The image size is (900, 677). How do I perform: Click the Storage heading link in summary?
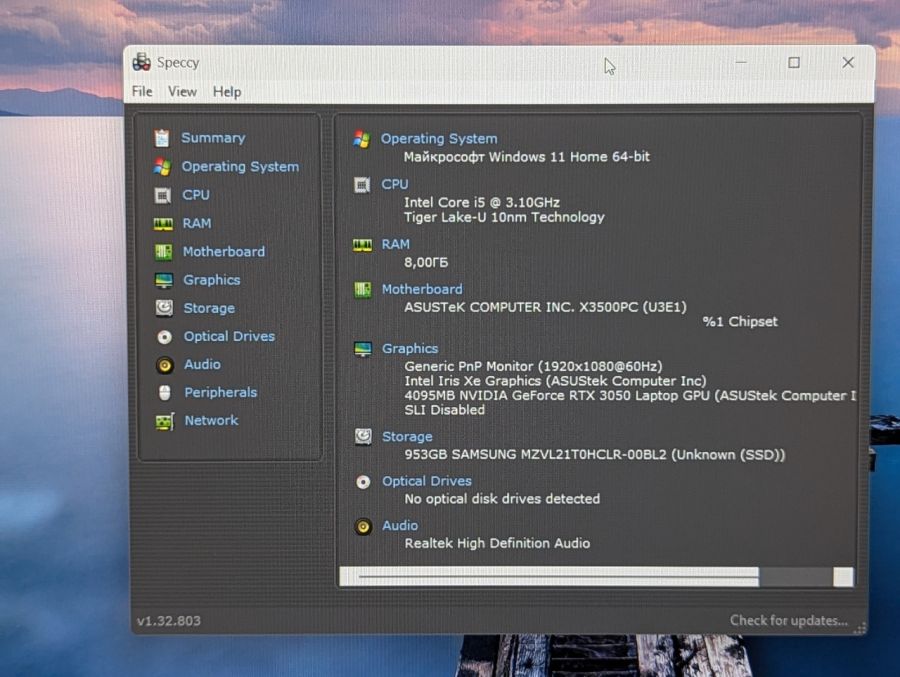pyautogui.click(x=408, y=437)
